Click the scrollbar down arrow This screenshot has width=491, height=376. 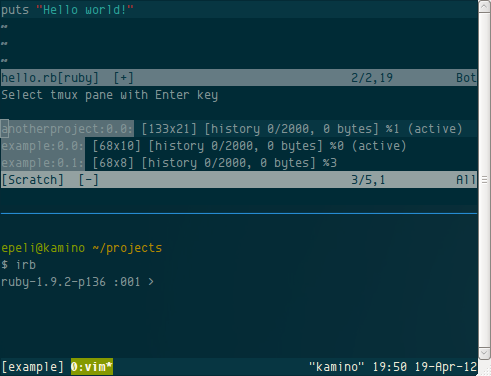pyautogui.click(x=484, y=353)
